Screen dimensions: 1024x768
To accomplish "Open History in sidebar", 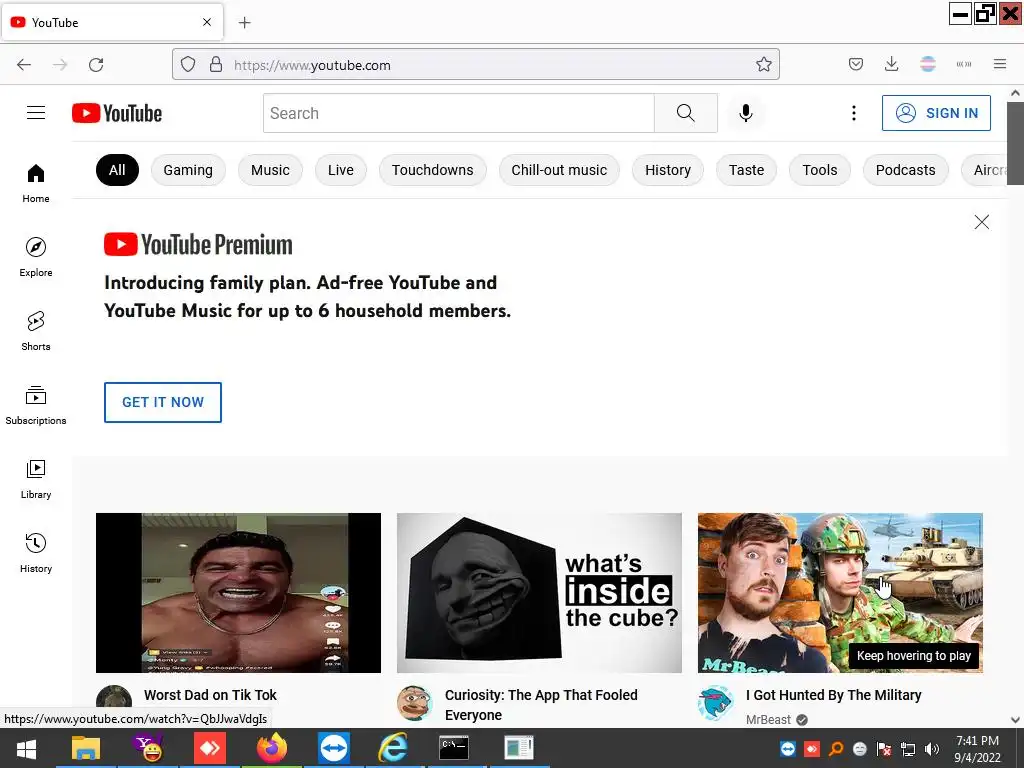I will pyautogui.click(x=36, y=553).
